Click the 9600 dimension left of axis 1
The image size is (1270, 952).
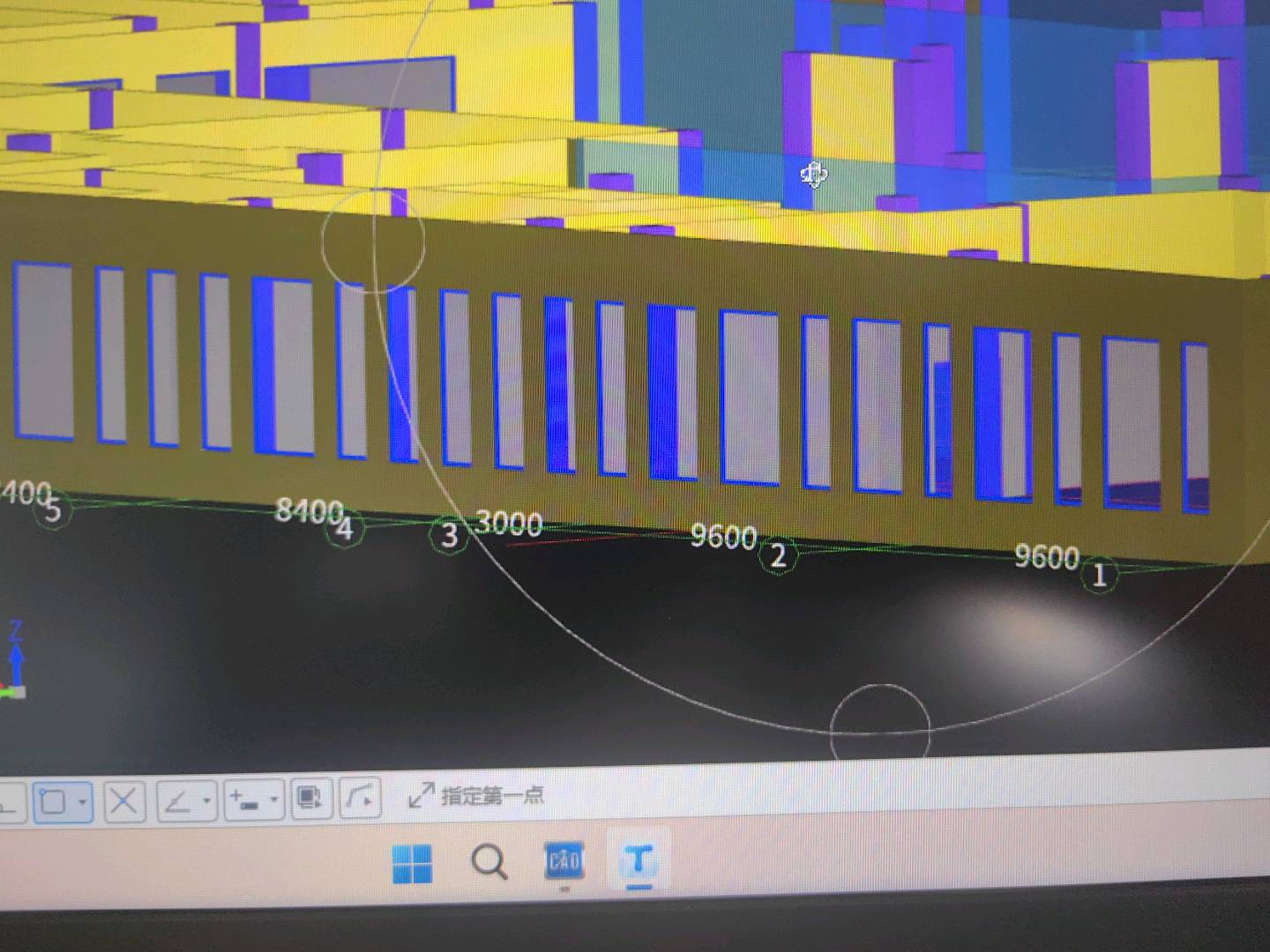click(x=1047, y=556)
